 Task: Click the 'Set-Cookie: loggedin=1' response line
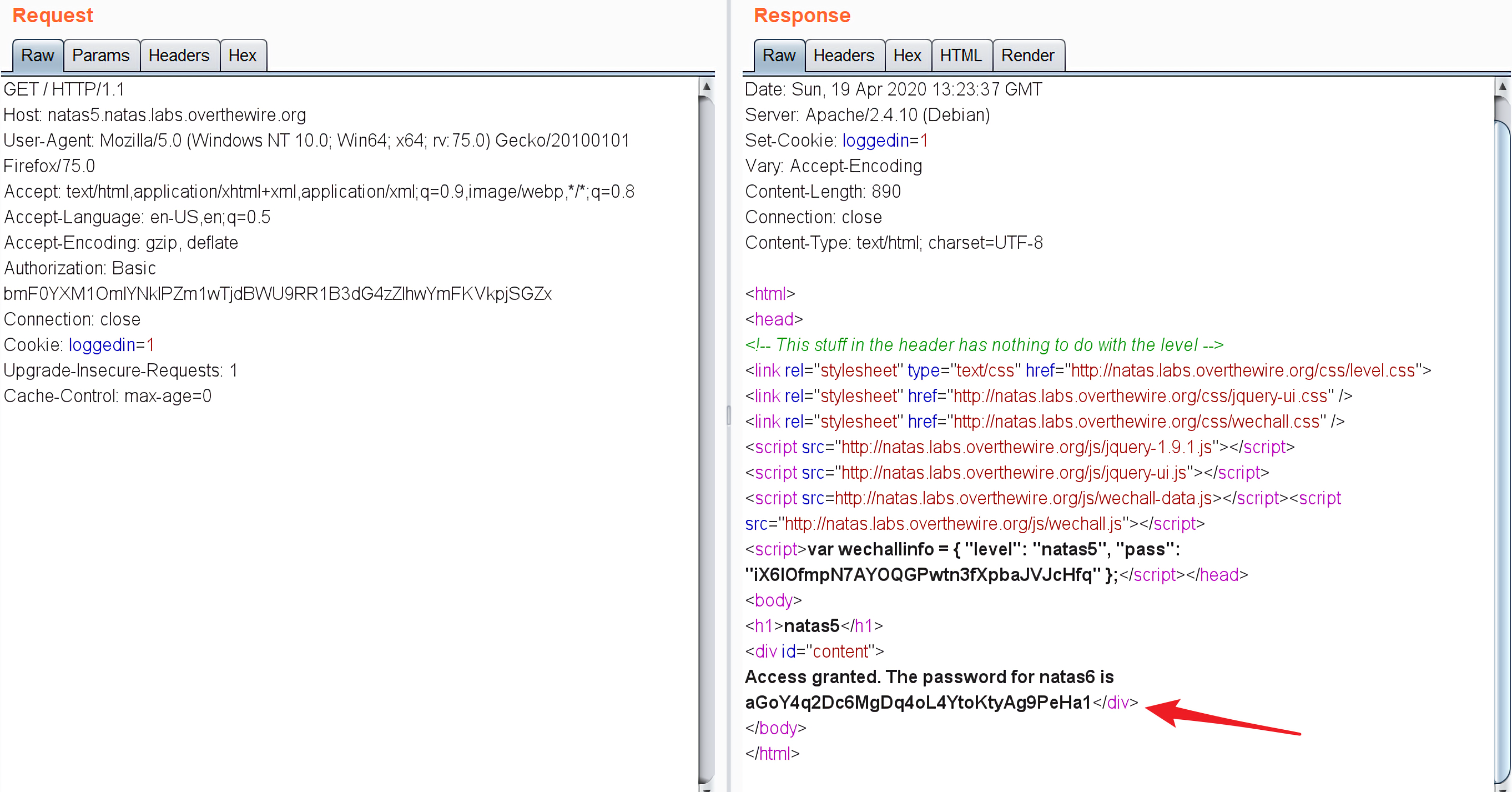pyautogui.click(x=836, y=141)
